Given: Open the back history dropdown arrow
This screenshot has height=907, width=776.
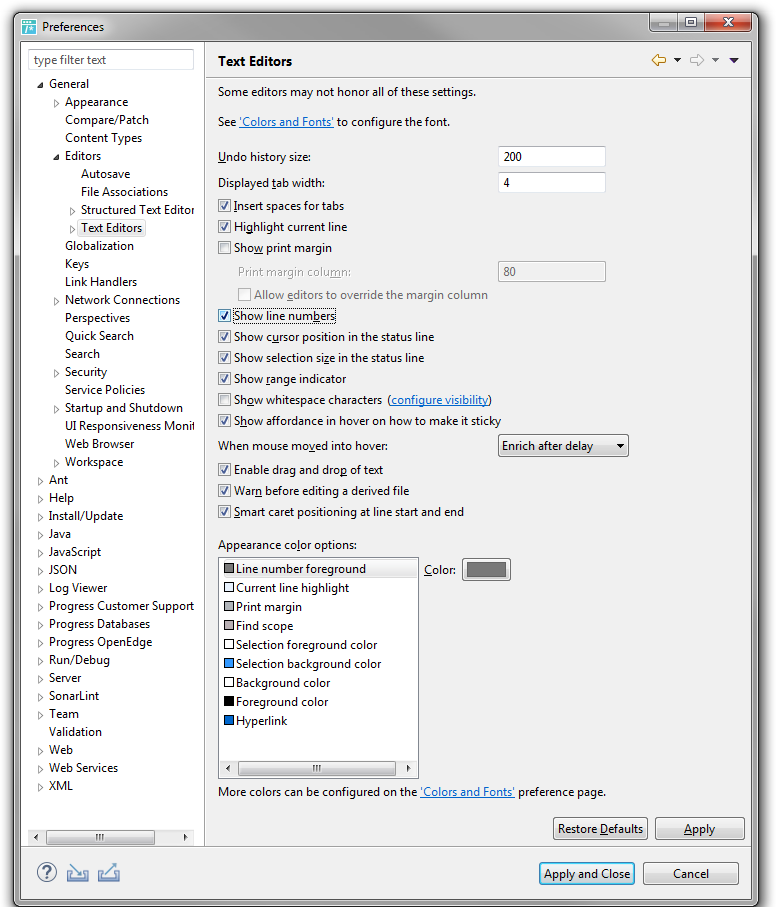Looking at the screenshot, I should tap(677, 60).
